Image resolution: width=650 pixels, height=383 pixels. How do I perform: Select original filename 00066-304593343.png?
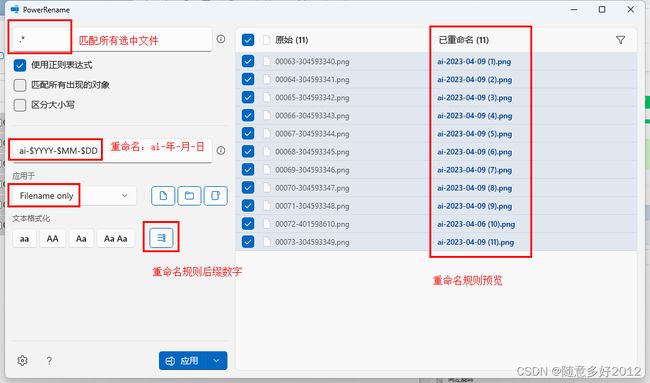coord(312,116)
